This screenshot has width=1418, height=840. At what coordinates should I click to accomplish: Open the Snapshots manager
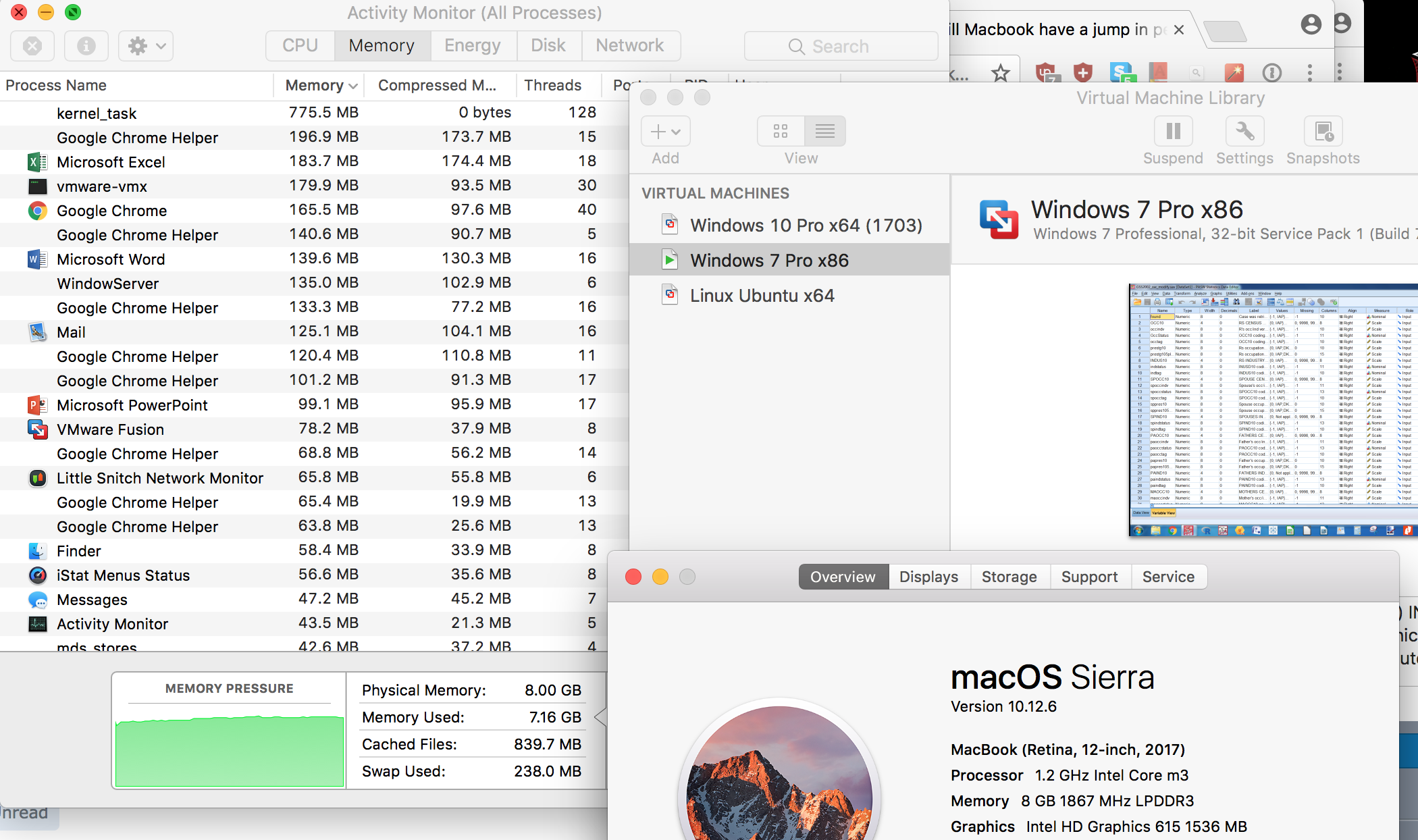1323,131
